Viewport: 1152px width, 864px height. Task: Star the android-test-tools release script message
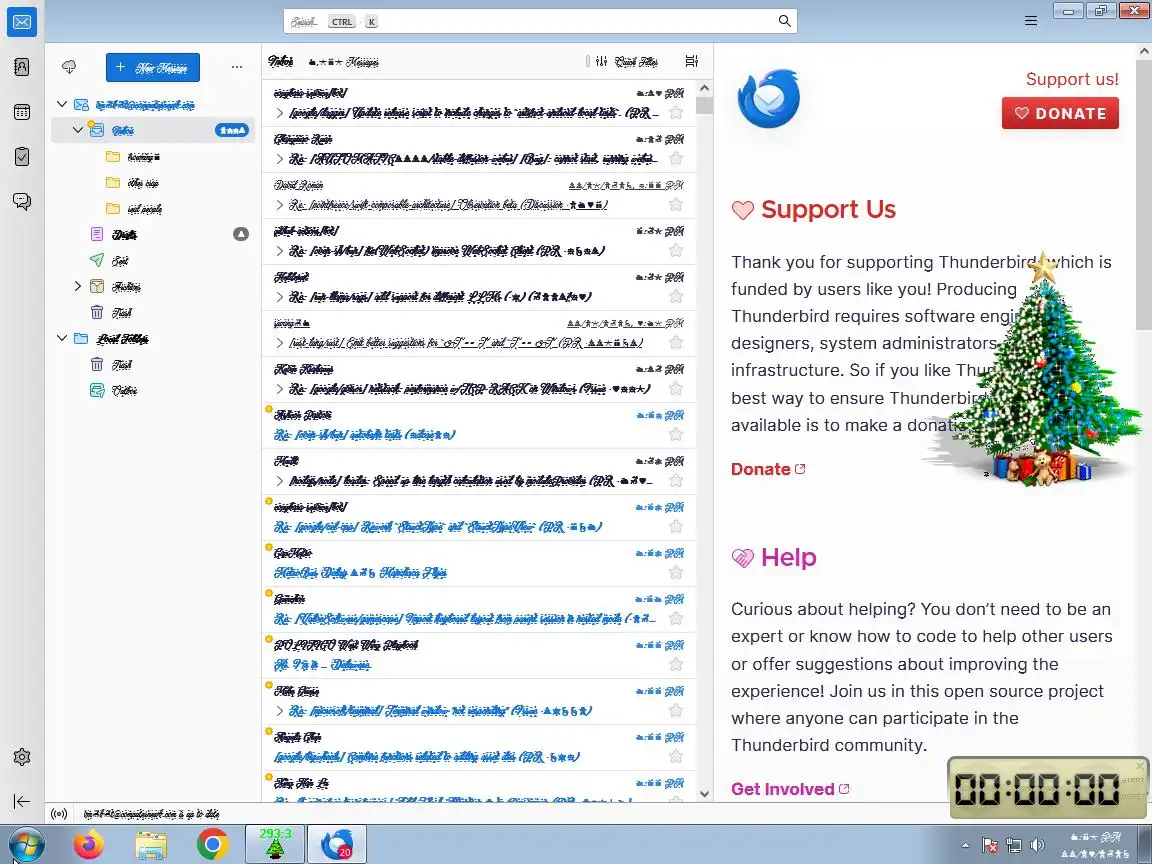click(x=676, y=112)
